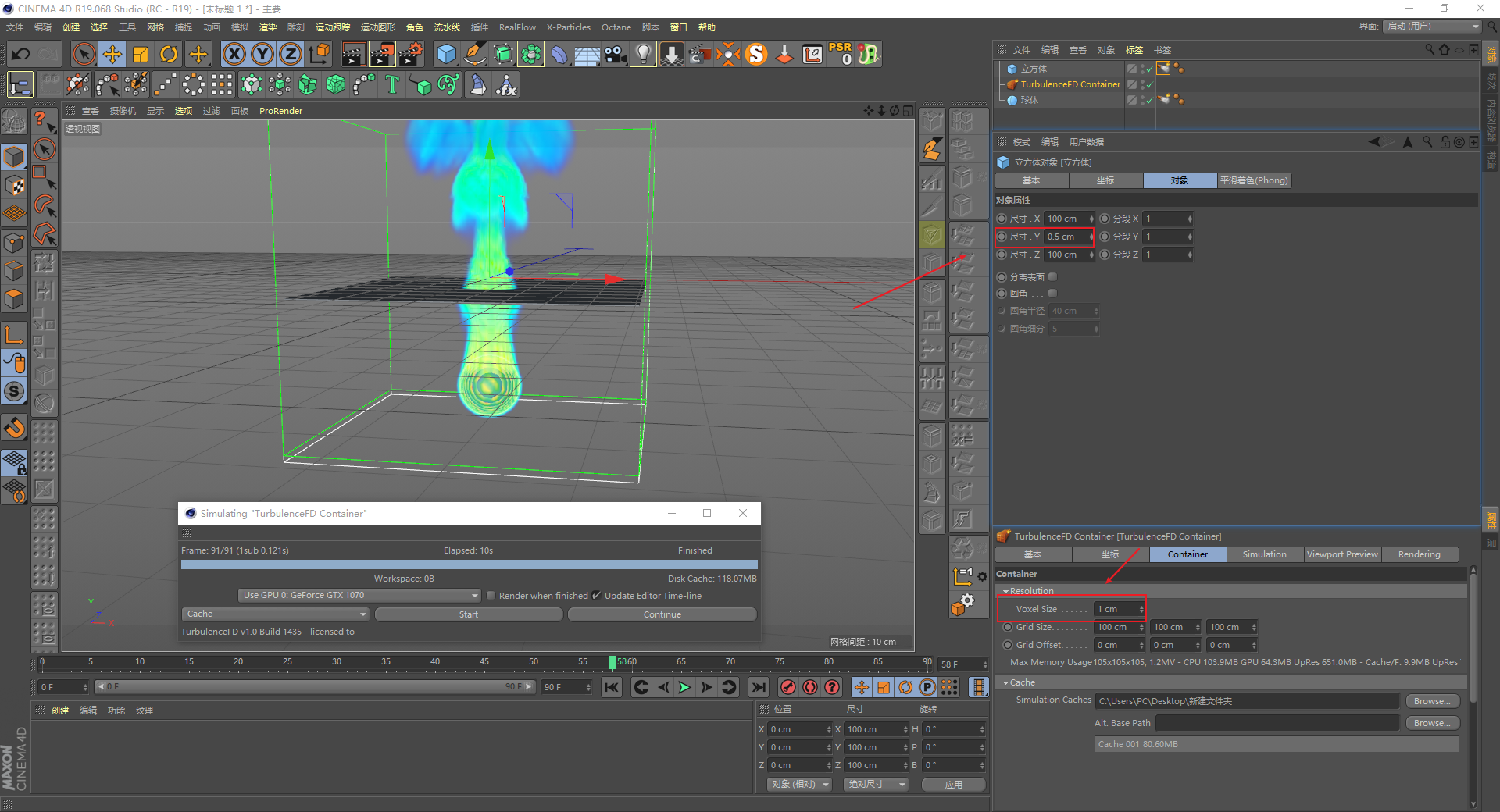Click the PSR reset icon
Image resolution: width=1500 pixels, height=812 pixels.
pos(841,54)
